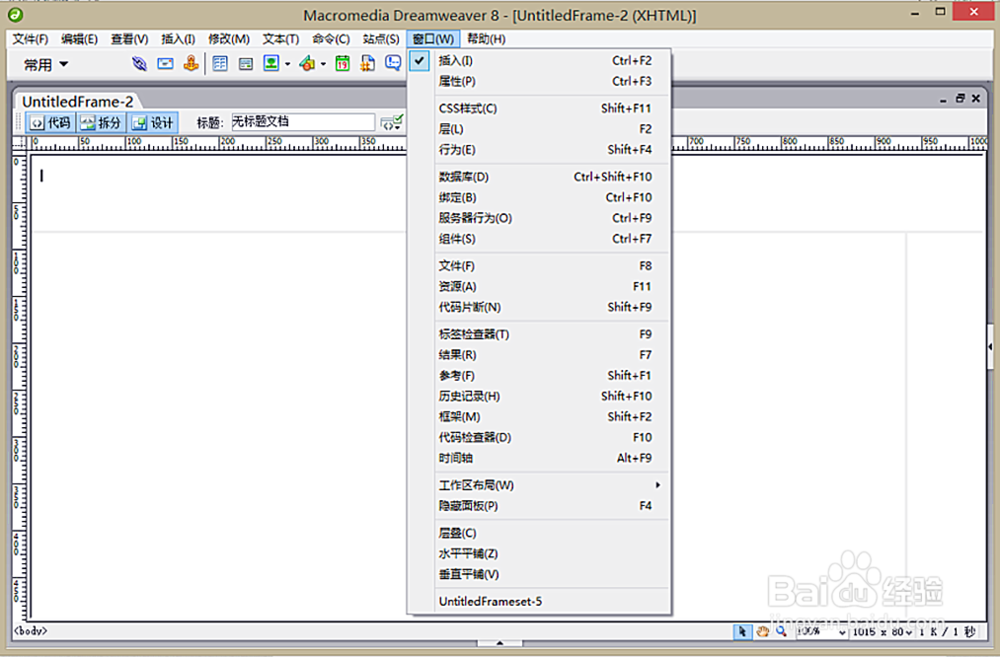Click the Hyperlink icon in Insert bar
This screenshot has height=657, width=1000.
pos(139,64)
